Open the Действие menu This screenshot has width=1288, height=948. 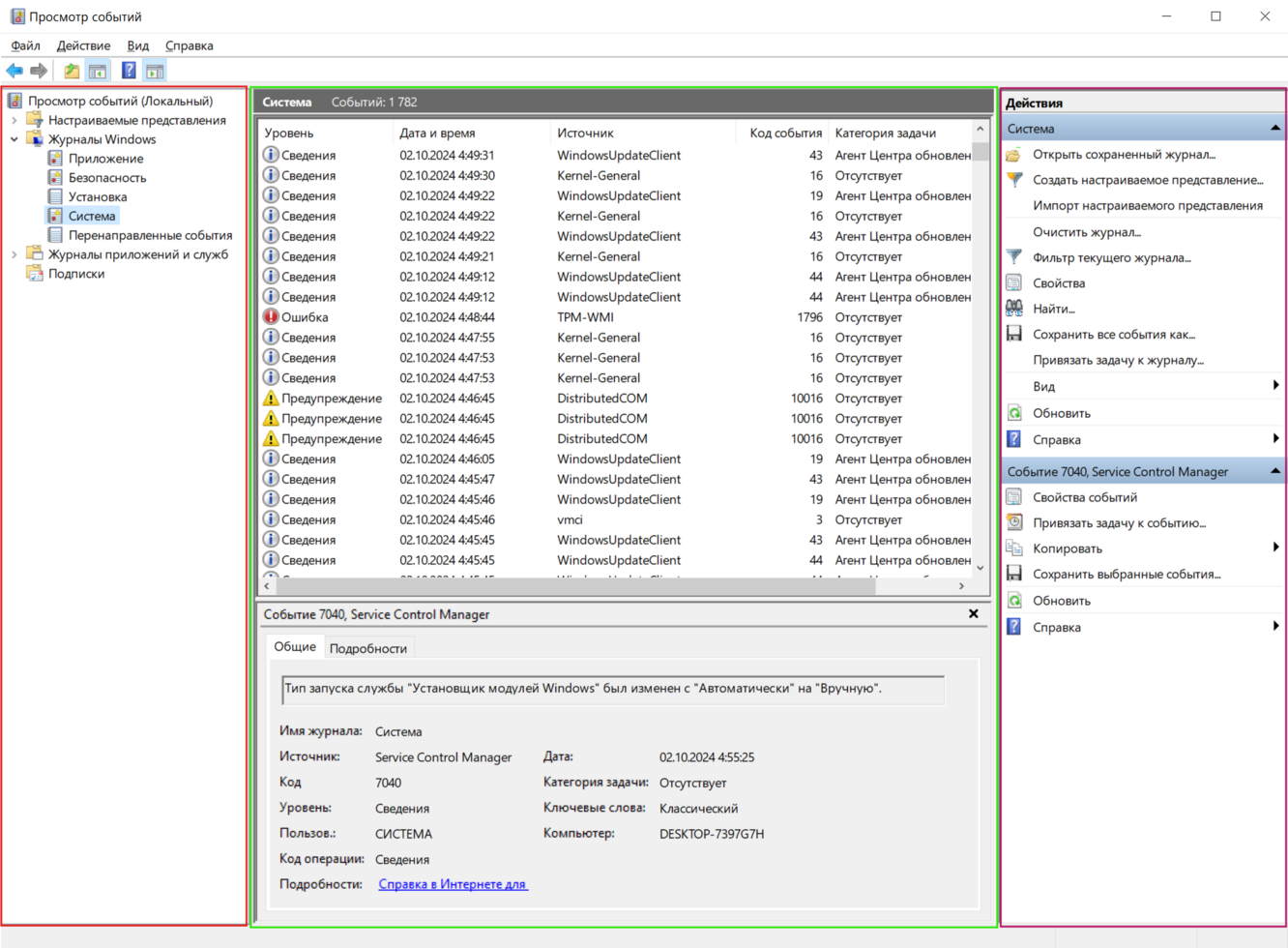tap(83, 45)
